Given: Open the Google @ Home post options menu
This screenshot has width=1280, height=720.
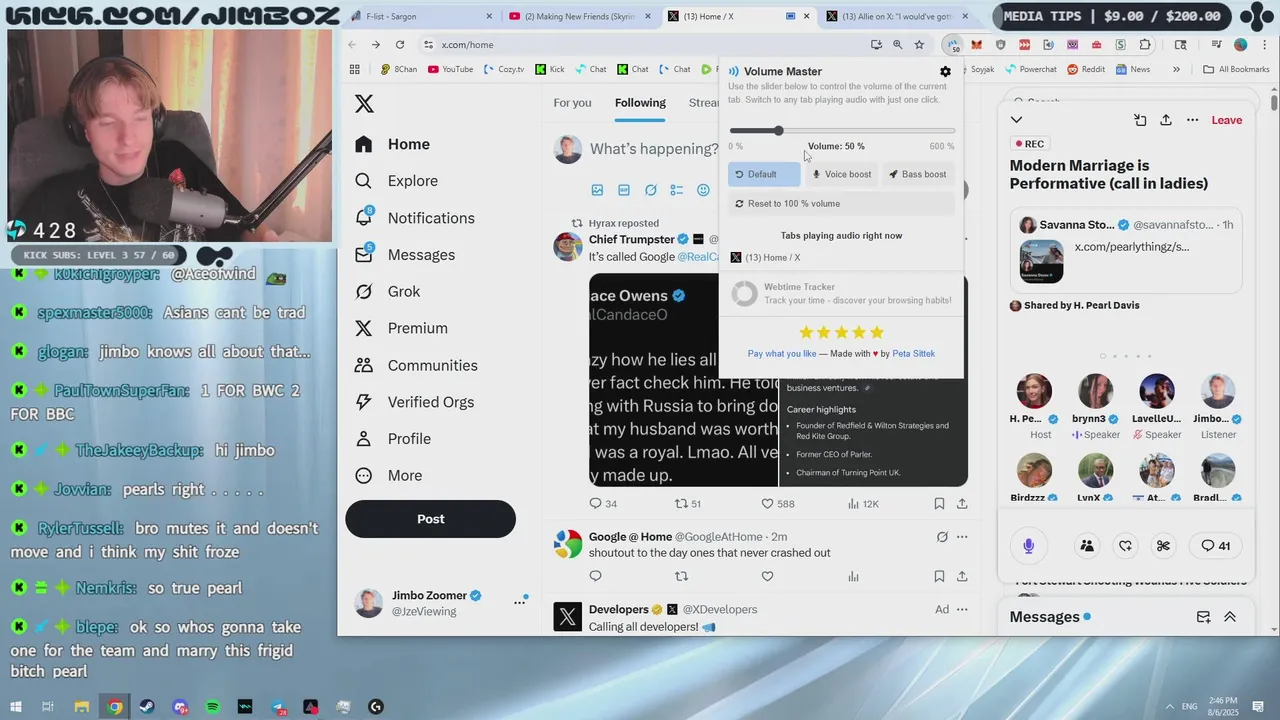Looking at the screenshot, I should [x=962, y=537].
